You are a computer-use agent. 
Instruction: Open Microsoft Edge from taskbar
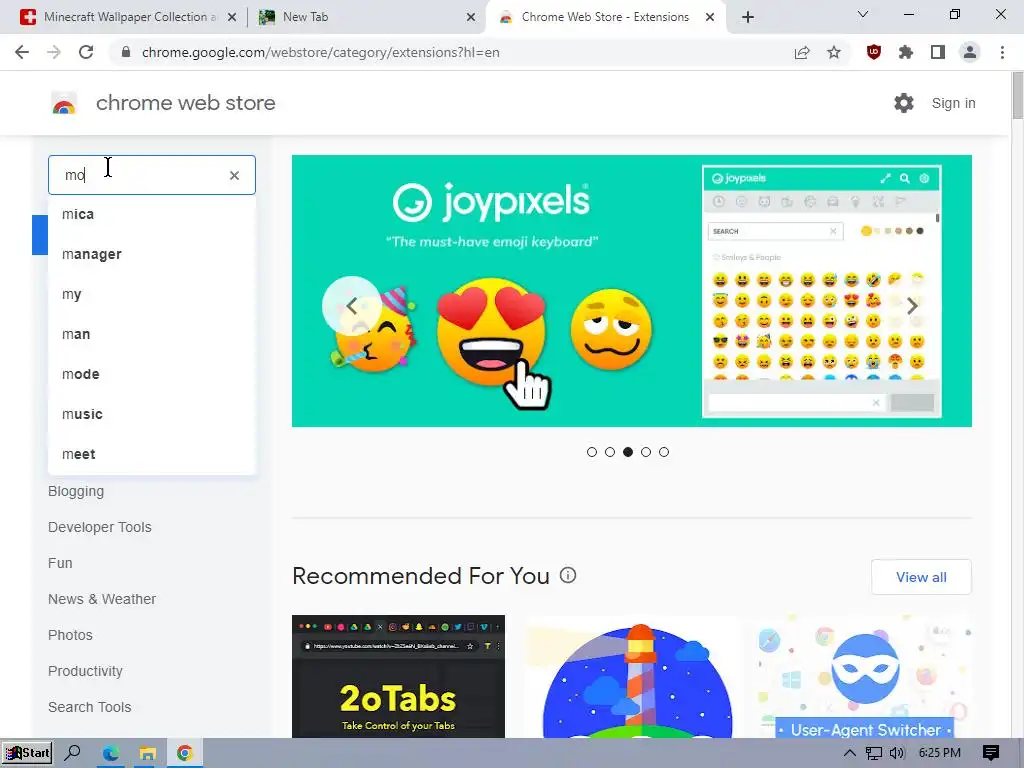(110, 753)
